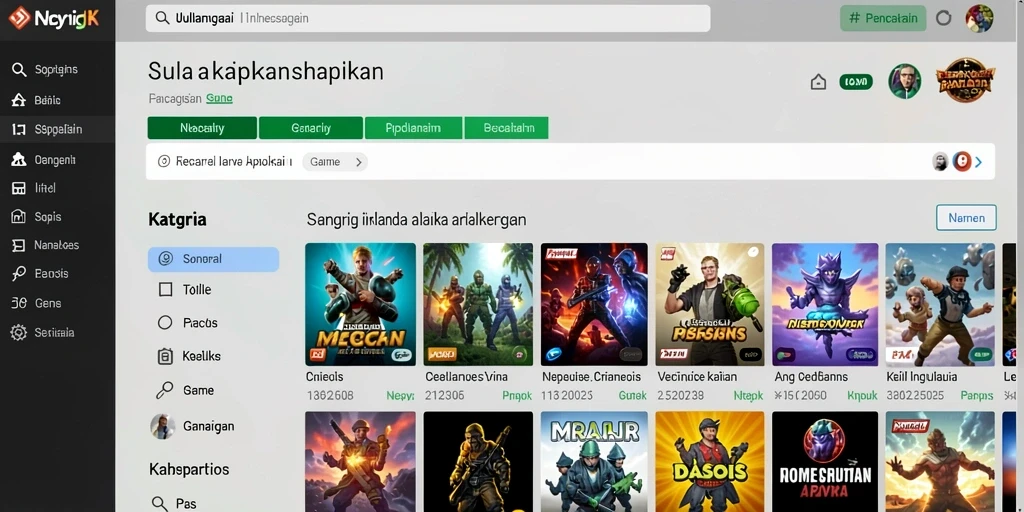
Task: Open the Ceellanoes Vina jungle soldiers thumbnail
Action: click(478, 304)
